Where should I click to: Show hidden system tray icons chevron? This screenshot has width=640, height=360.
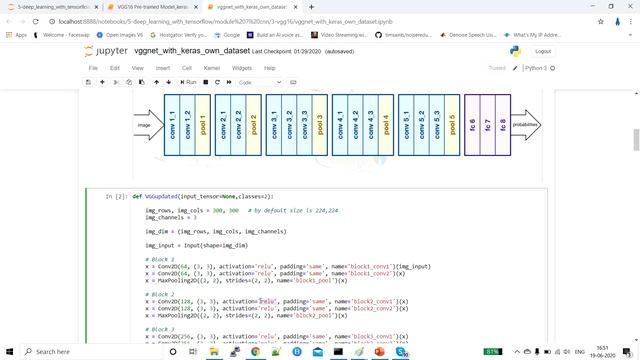(x=517, y=351)
